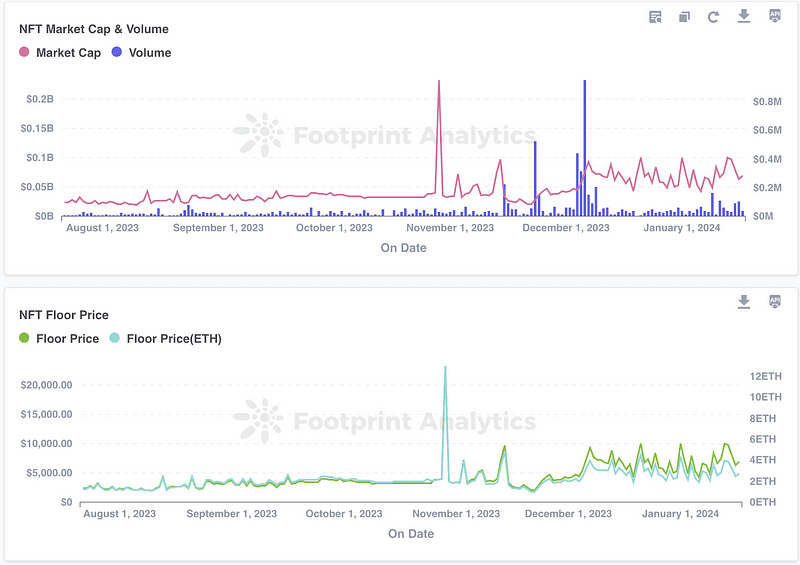Click the $0.2B left axis label
The width and height of the screenshot is (800, 565).
click(x=40, y=99)
